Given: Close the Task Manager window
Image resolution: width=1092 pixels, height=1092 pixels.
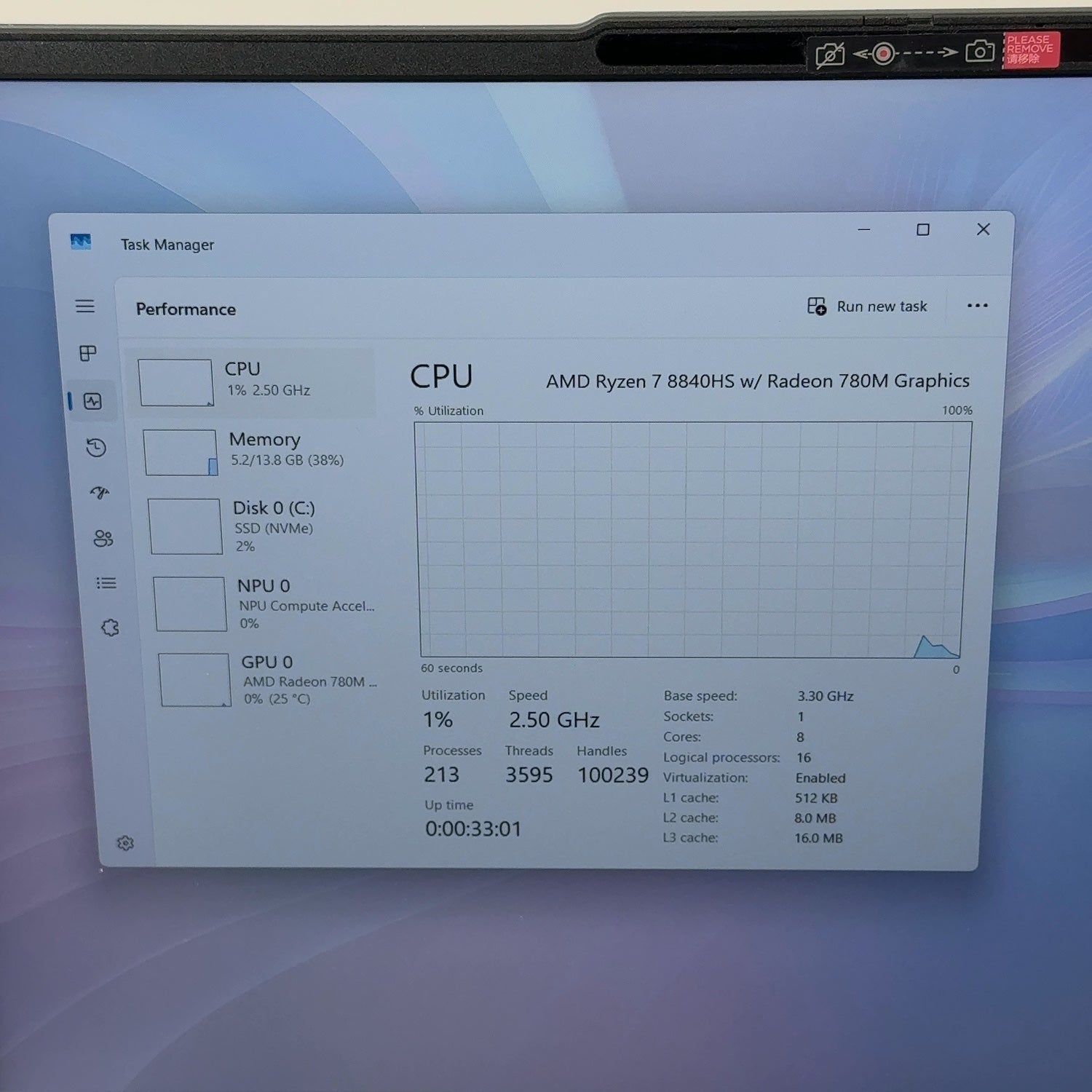Looking at the screenshot, I should [984, 229].
